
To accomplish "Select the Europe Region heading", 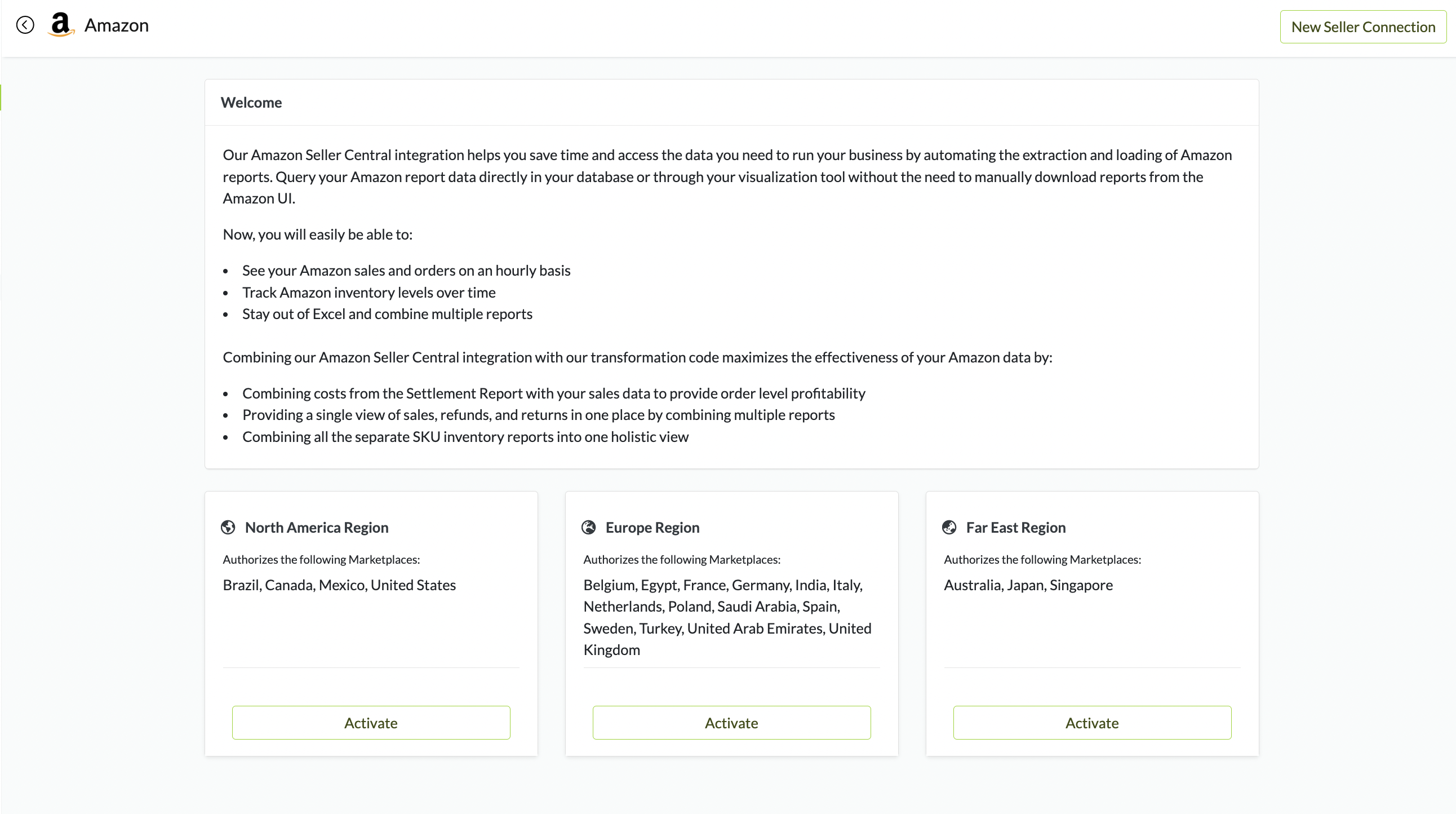I will [652, 528].
